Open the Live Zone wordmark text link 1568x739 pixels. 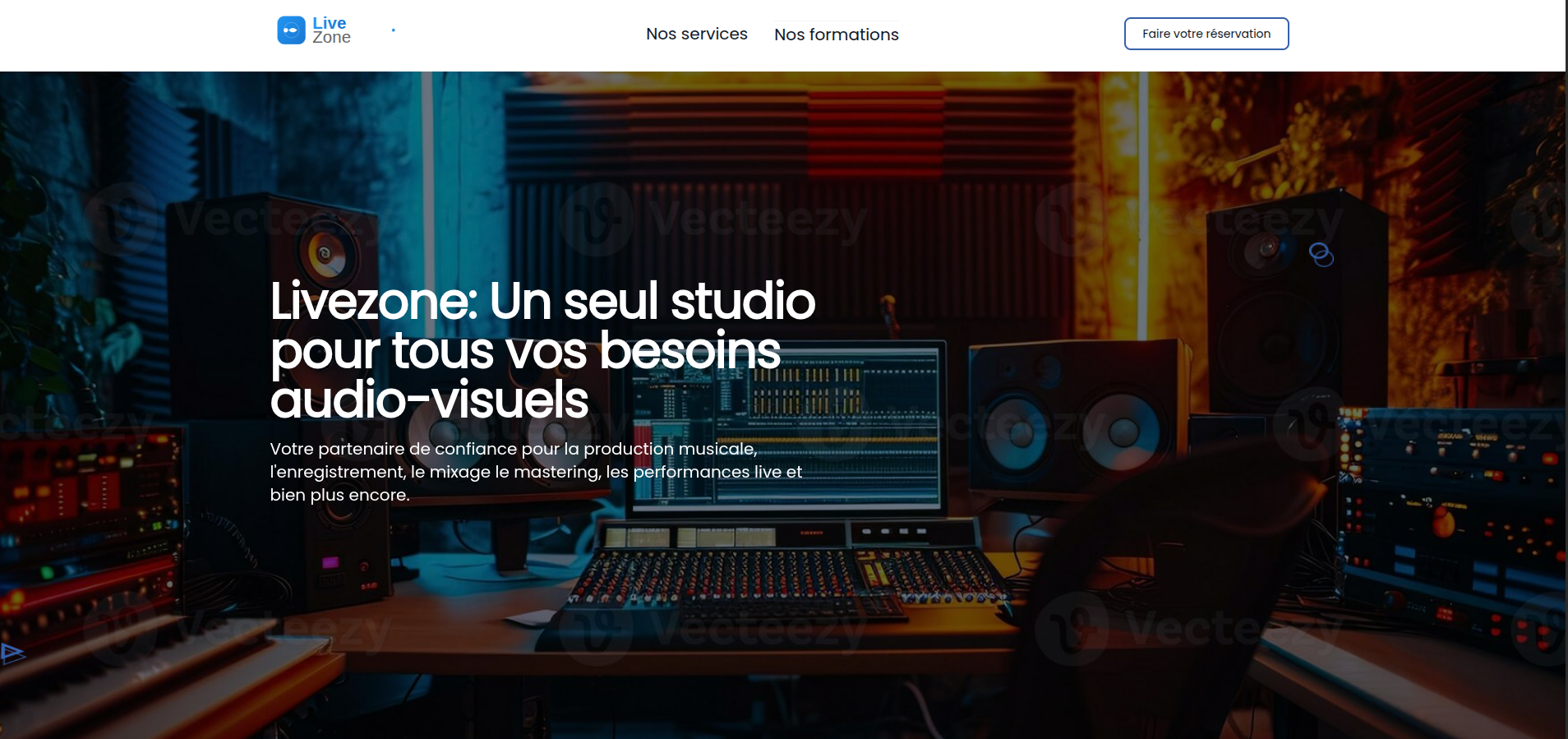pyautogui.click(x=331, y=30)
